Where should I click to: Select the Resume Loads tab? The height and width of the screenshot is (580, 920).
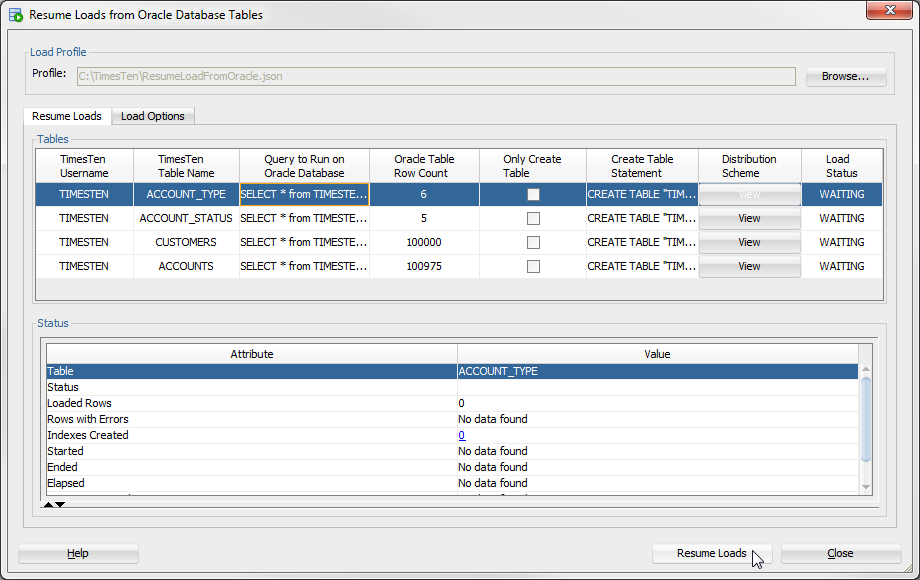tap(67, 116)
